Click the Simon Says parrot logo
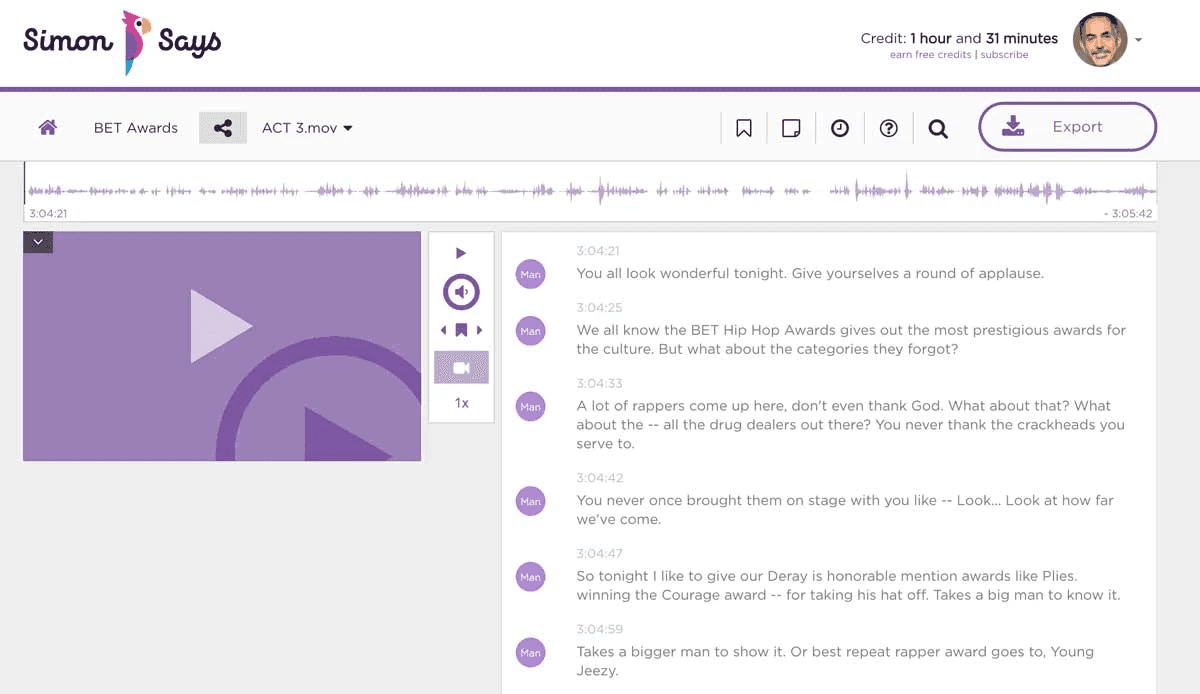Viewport: 1200px width, 694px height. click(x=122, y=42)
